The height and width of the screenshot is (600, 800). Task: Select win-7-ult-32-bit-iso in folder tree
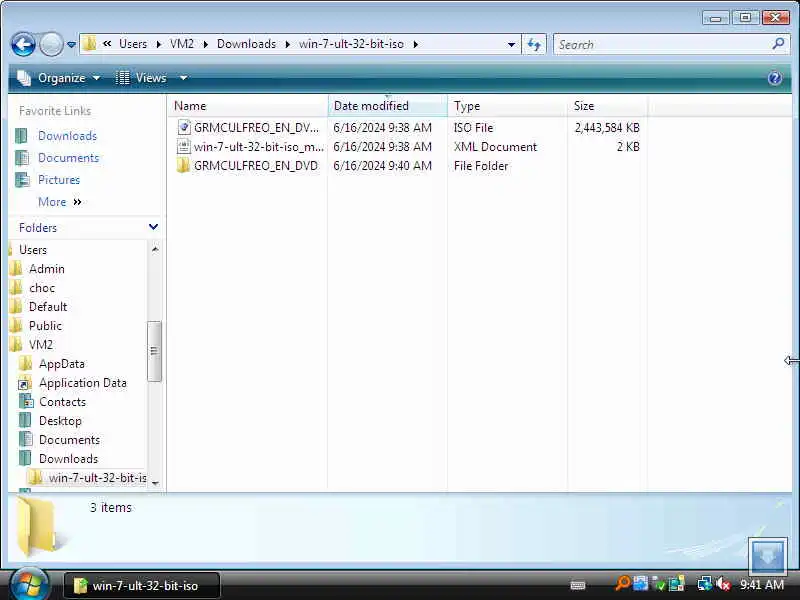pos(97,478)
